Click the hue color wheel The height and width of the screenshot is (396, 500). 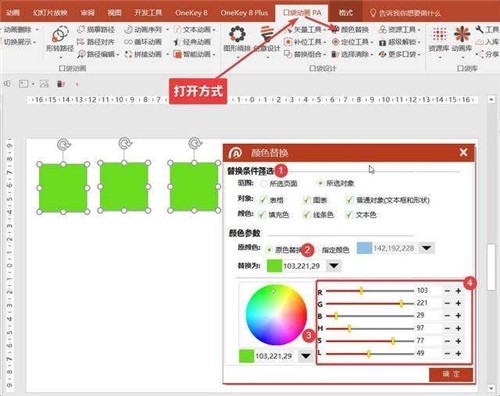[276, 315]
